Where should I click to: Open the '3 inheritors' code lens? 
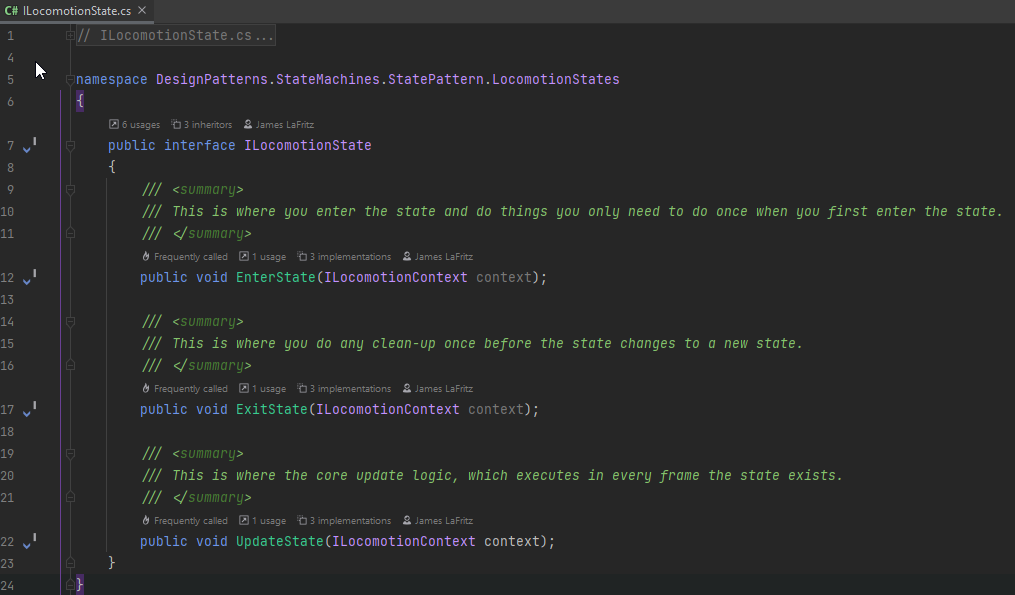coord(201,124)
